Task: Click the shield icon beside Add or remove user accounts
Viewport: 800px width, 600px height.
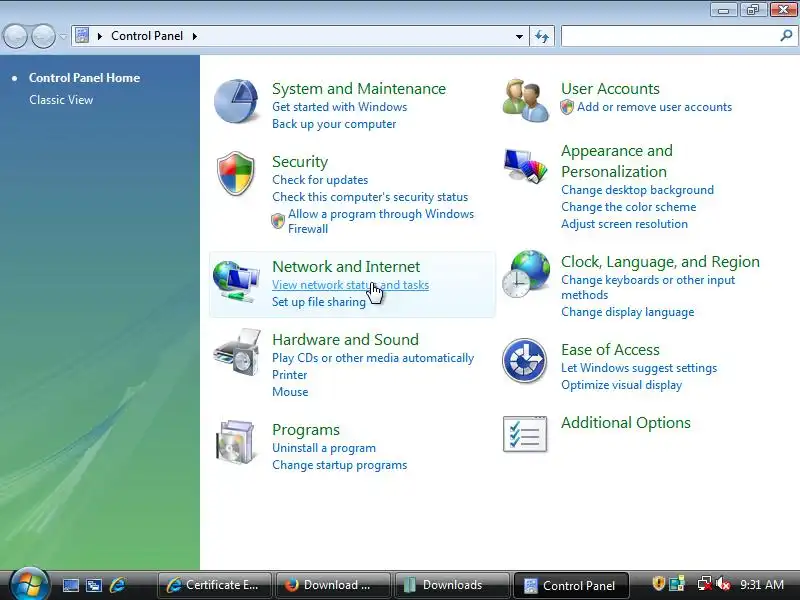Action: [x=567, y=107]
